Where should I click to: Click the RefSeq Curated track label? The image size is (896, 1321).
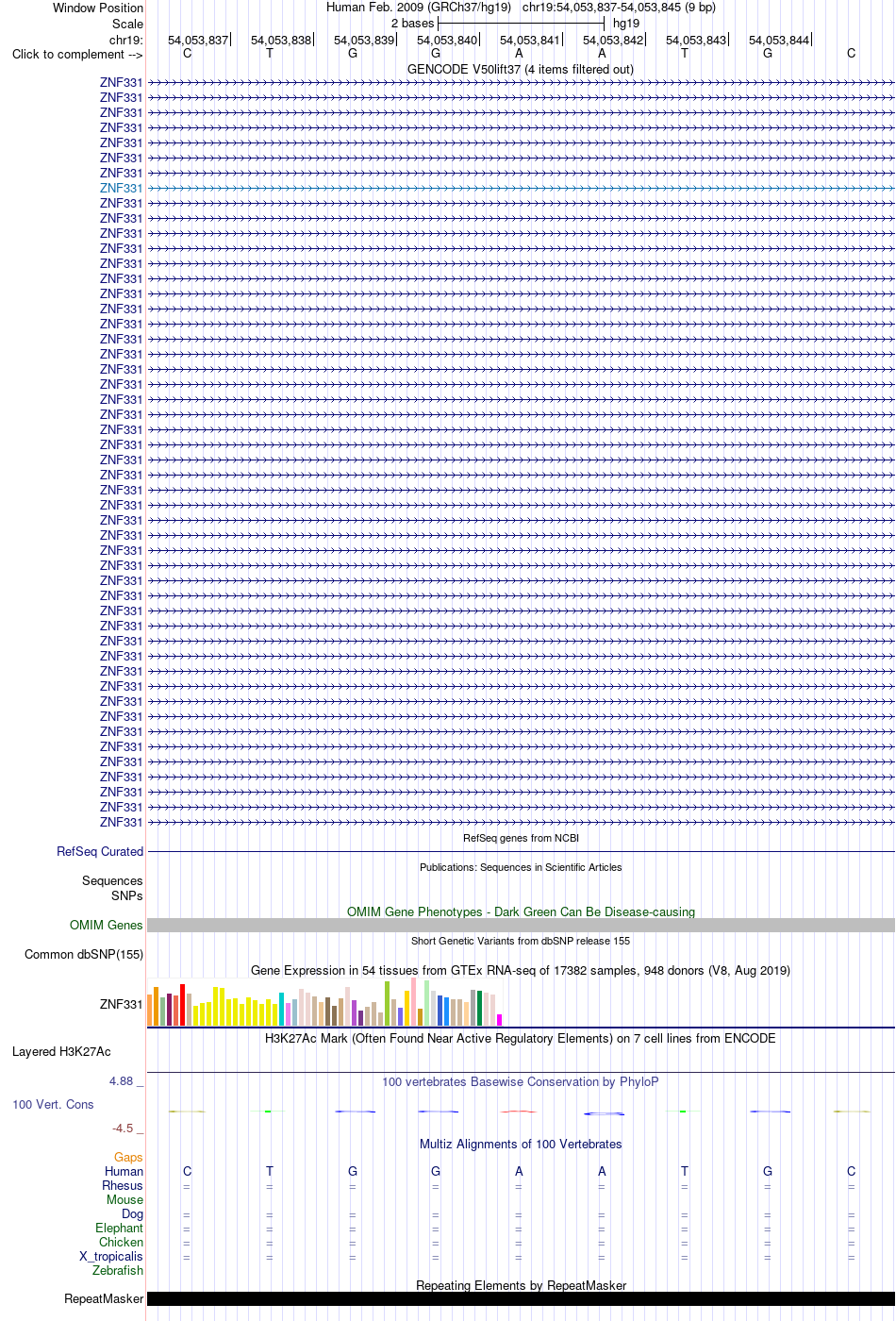click(100, 851)
